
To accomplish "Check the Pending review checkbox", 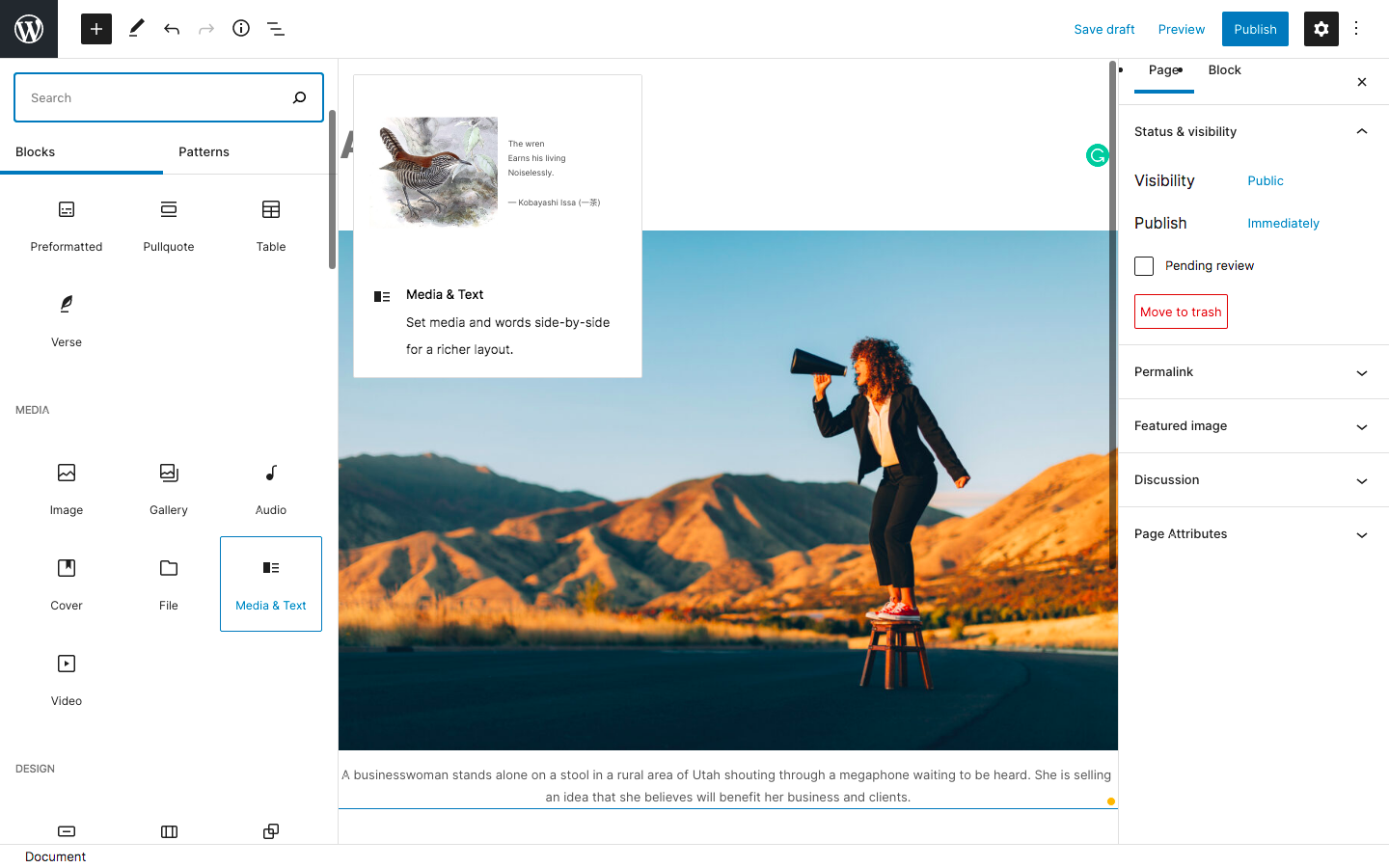I will click(1144, 266).
